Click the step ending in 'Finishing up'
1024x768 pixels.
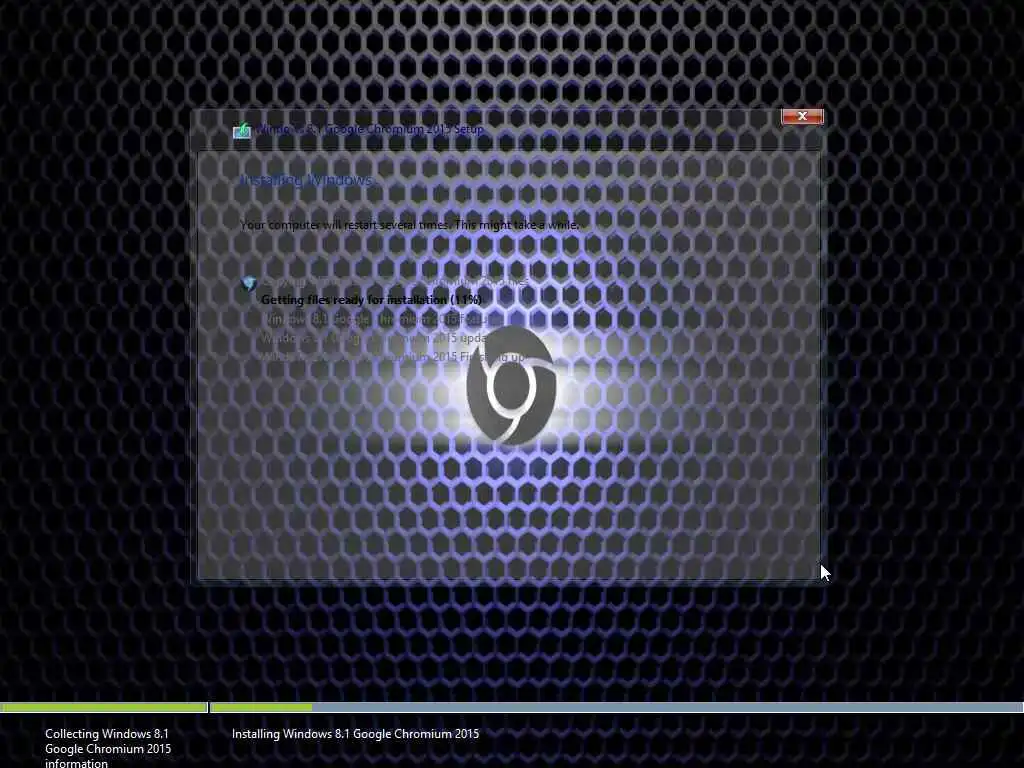click(394, 357)
